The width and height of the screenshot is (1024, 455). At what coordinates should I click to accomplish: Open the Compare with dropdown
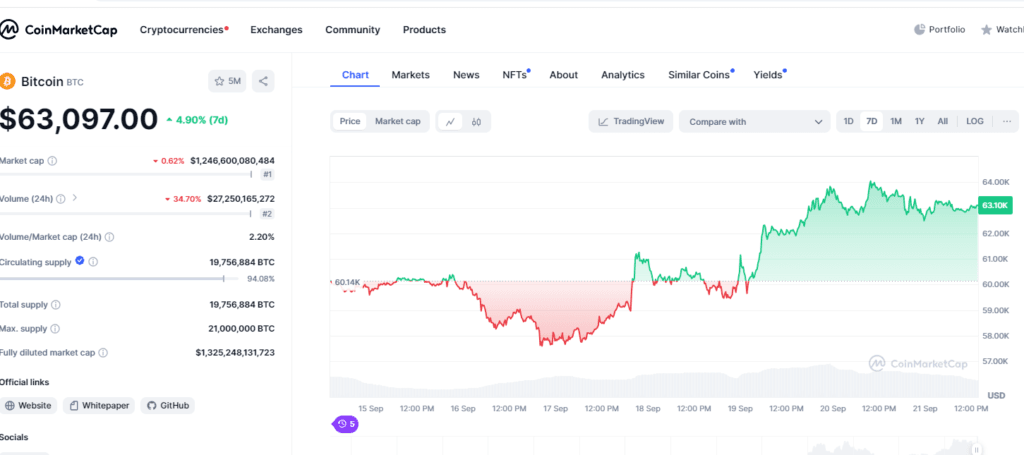[754, 121]
